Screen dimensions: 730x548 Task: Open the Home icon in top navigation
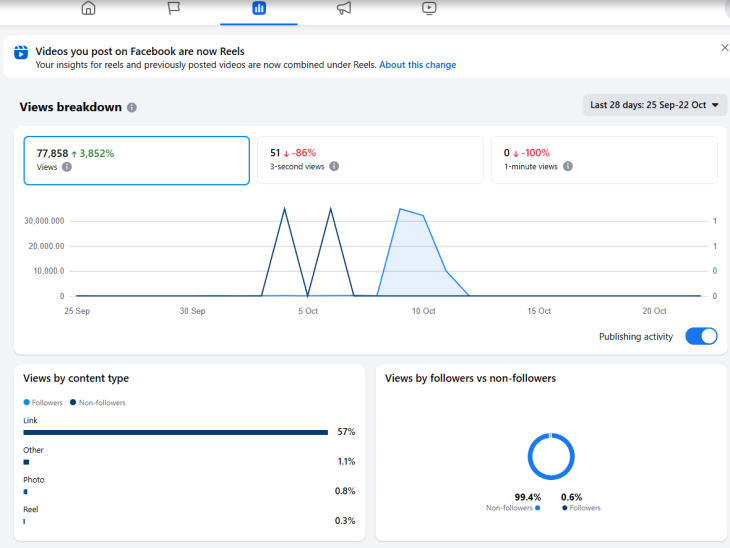pos(88,9)
